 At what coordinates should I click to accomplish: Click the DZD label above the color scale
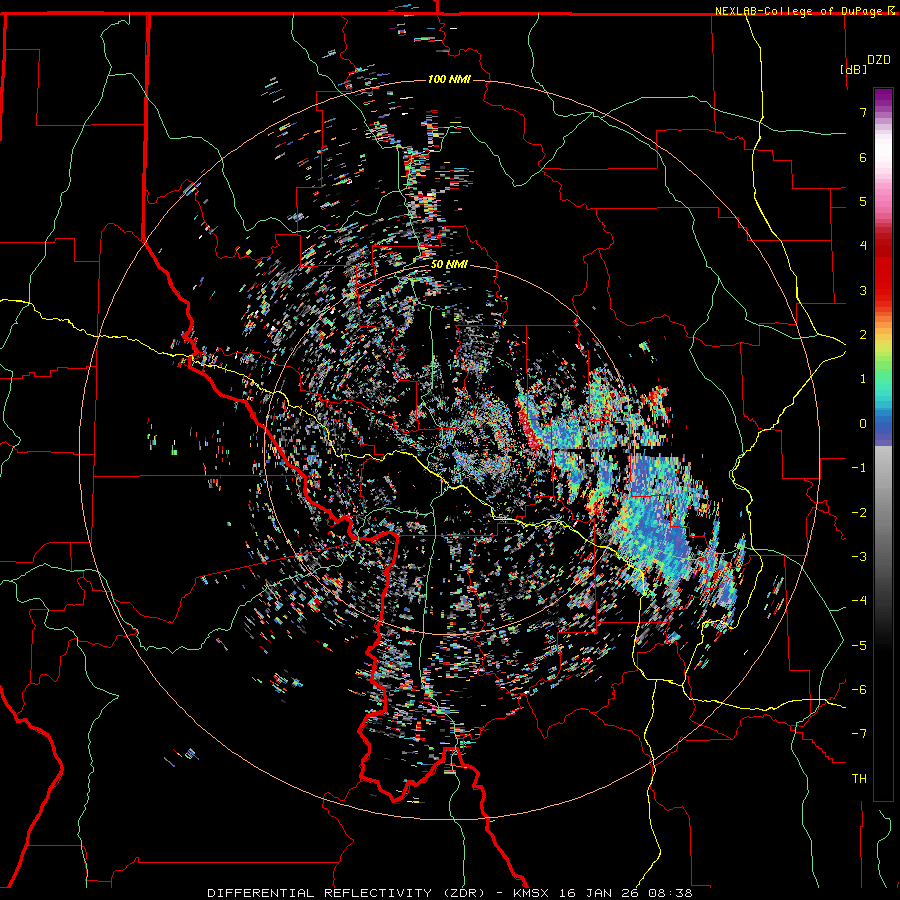pos(879,59)
